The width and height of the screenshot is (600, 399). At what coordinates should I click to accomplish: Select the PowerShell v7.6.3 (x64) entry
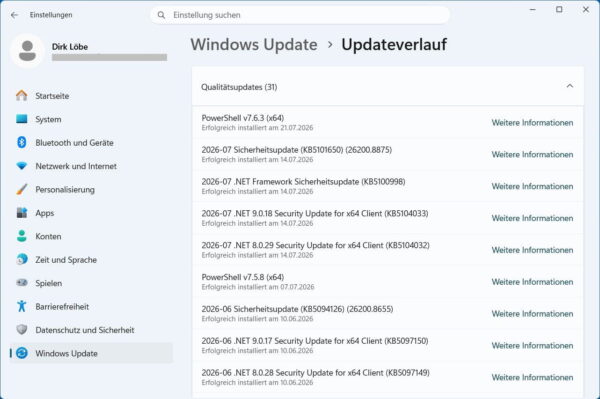[388, 122]
